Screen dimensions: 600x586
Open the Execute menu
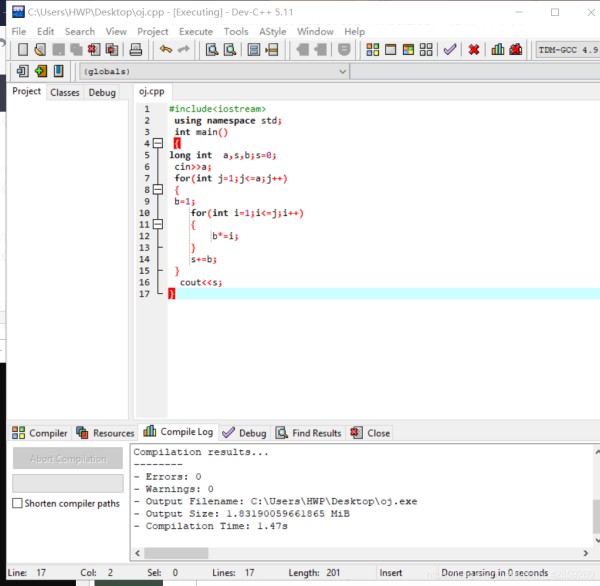(196, 31)
